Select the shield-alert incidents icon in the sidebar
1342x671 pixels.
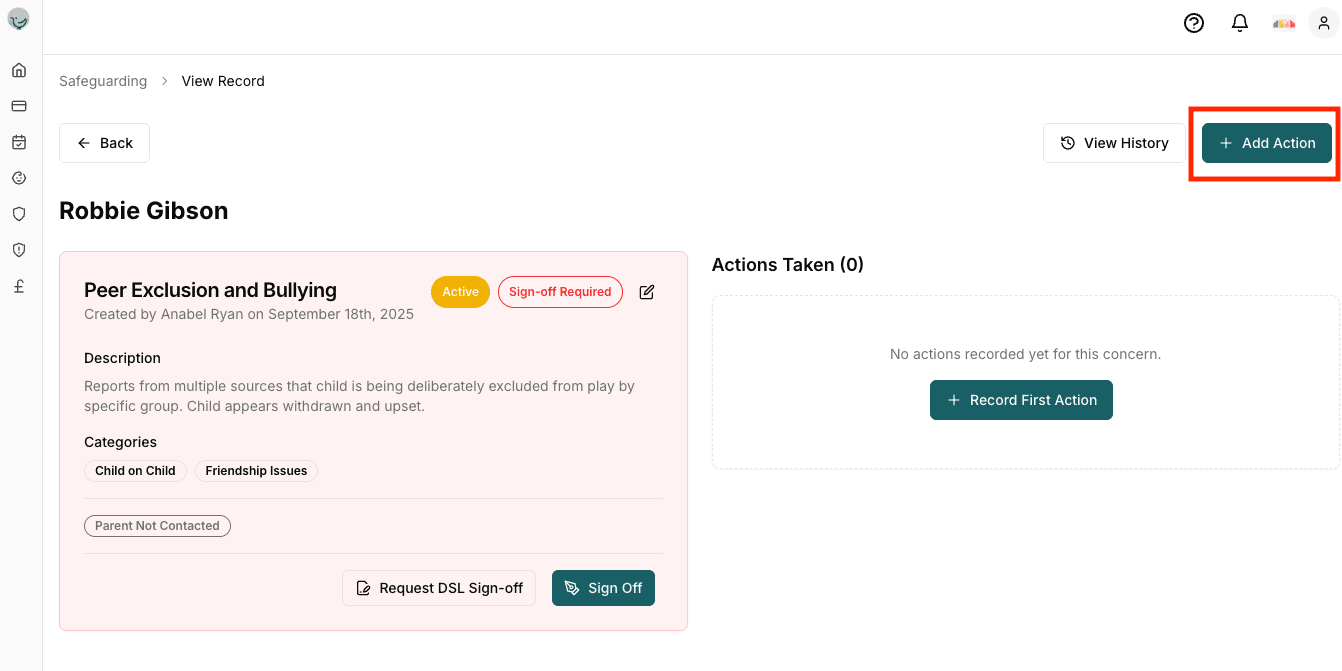tap(18, 249)
